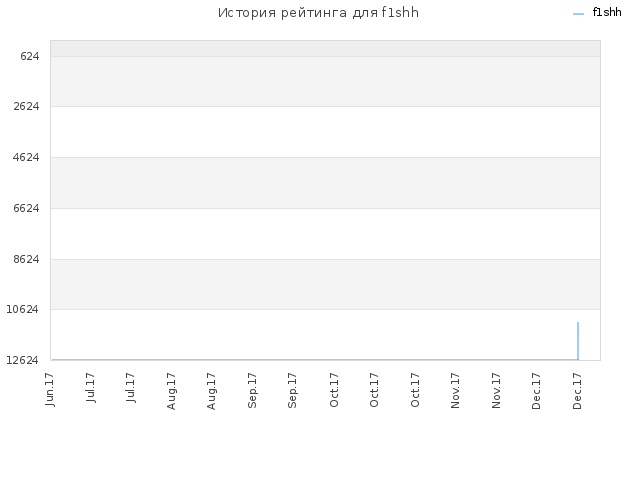Image resolution: width=640 pixels, height=480 pixels.
Task: Click the 12624 y-axis label
Action: [22, 360]
